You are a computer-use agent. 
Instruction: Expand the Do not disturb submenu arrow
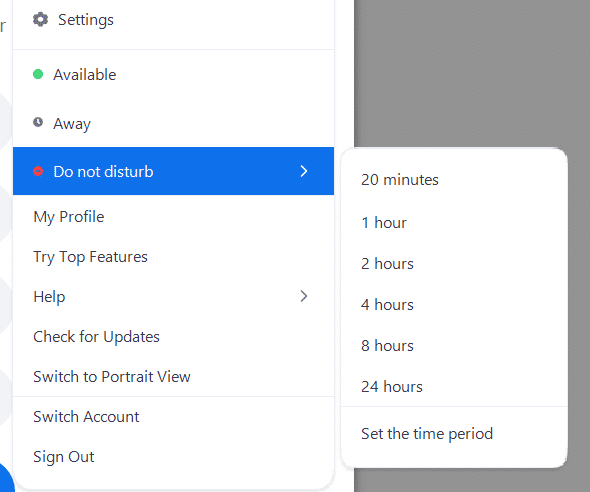[304, 171]
